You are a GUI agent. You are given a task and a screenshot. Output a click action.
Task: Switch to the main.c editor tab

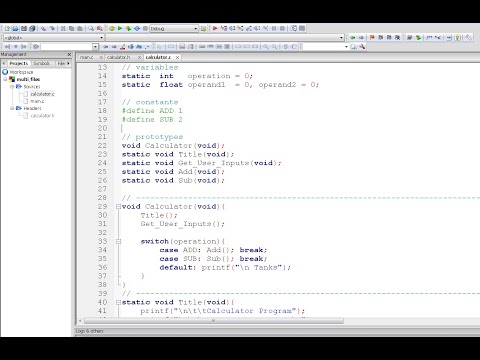tap(86, 57)
